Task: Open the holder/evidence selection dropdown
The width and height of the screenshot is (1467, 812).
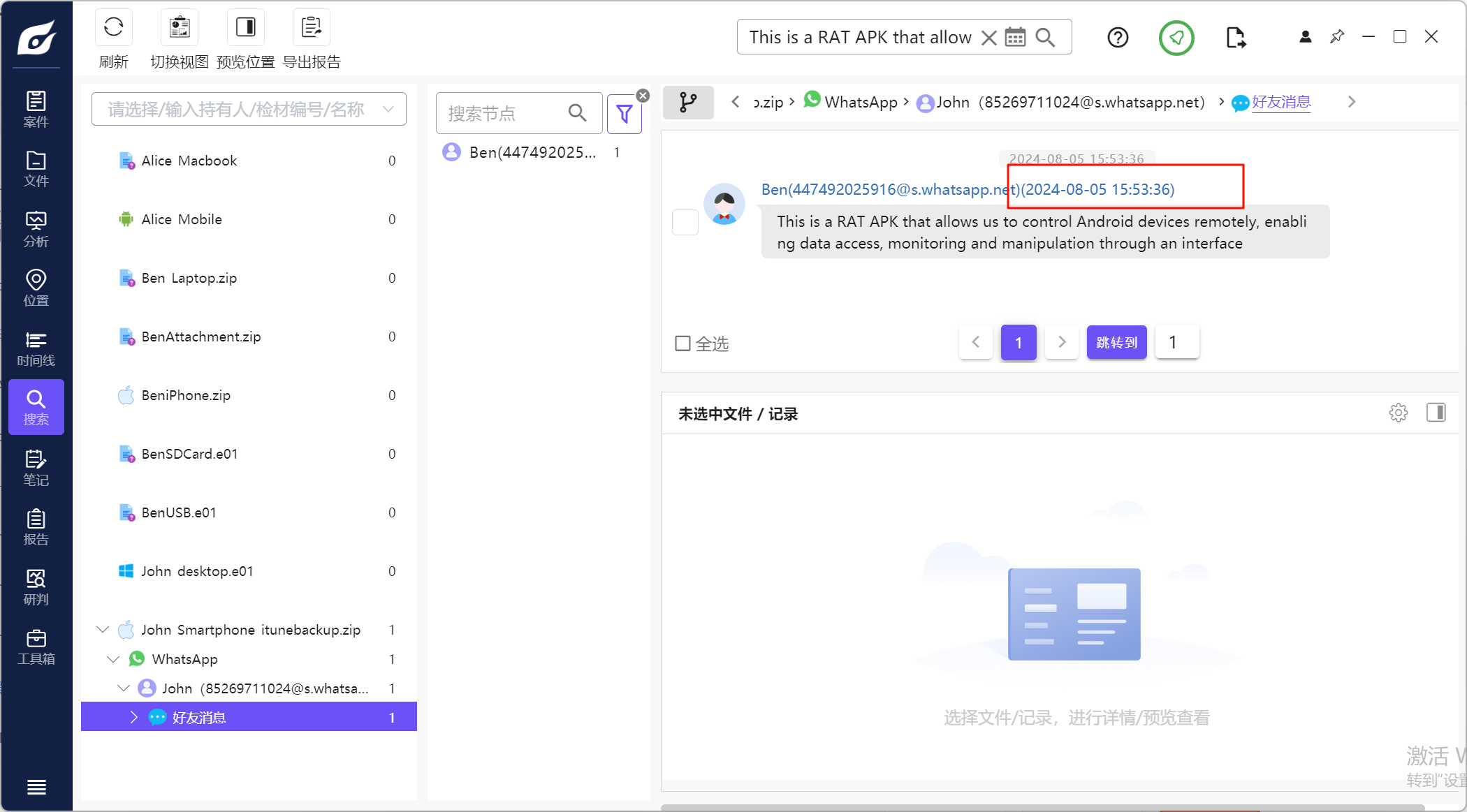Action: [249, 110]
